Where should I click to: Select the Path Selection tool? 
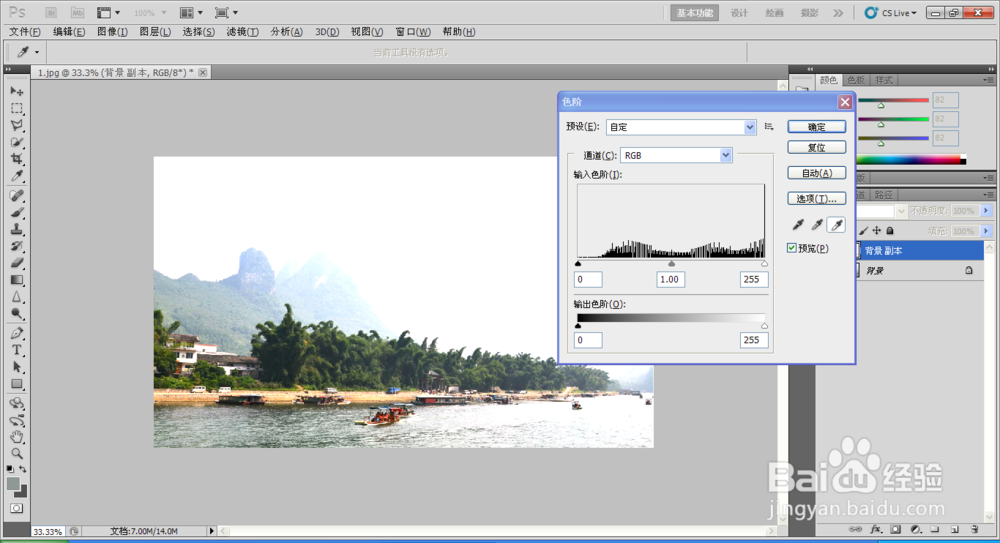click(x=17, y=367)
